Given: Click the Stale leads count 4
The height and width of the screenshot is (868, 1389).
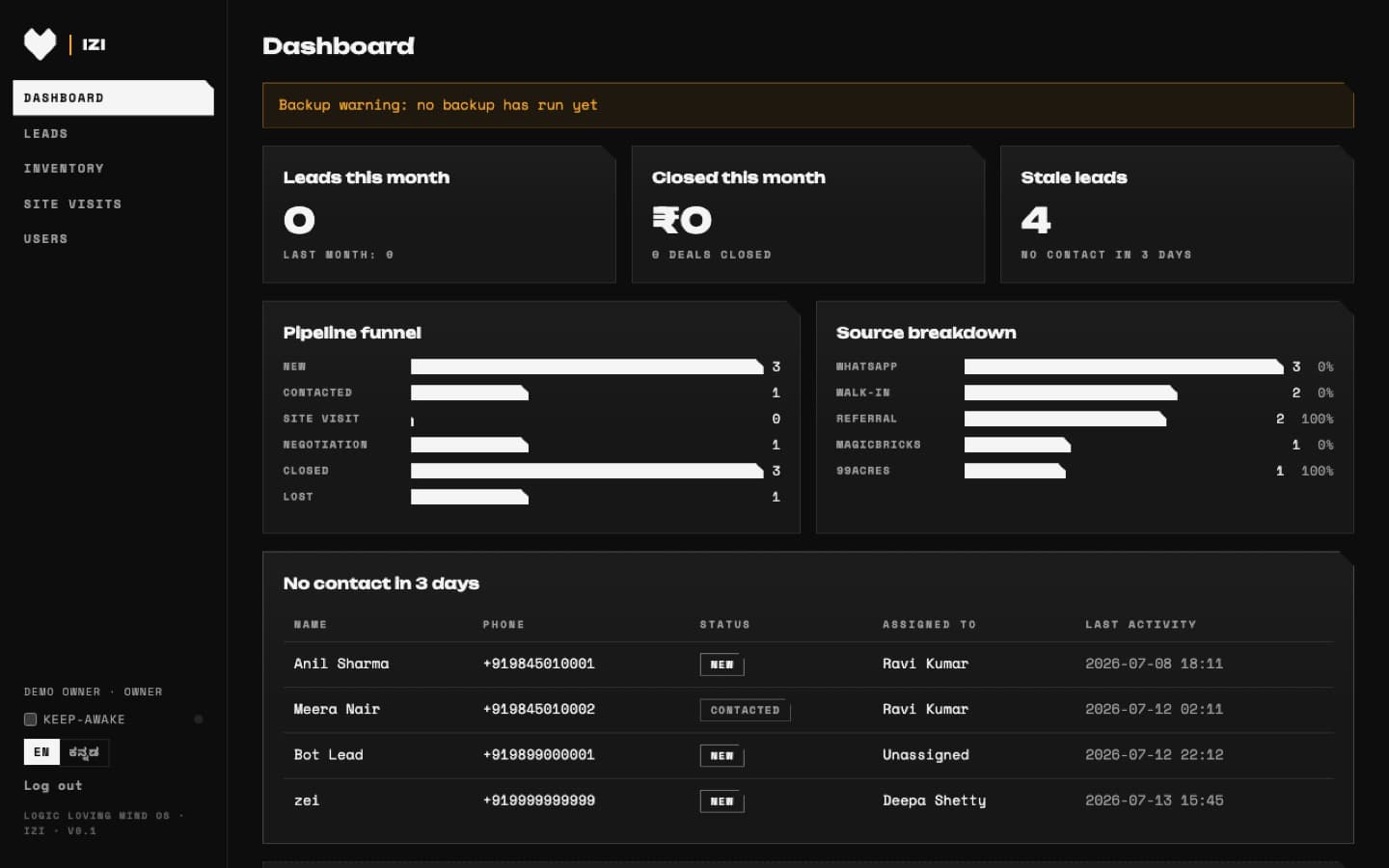Looking at the screenshot, I should (1036, 221).
